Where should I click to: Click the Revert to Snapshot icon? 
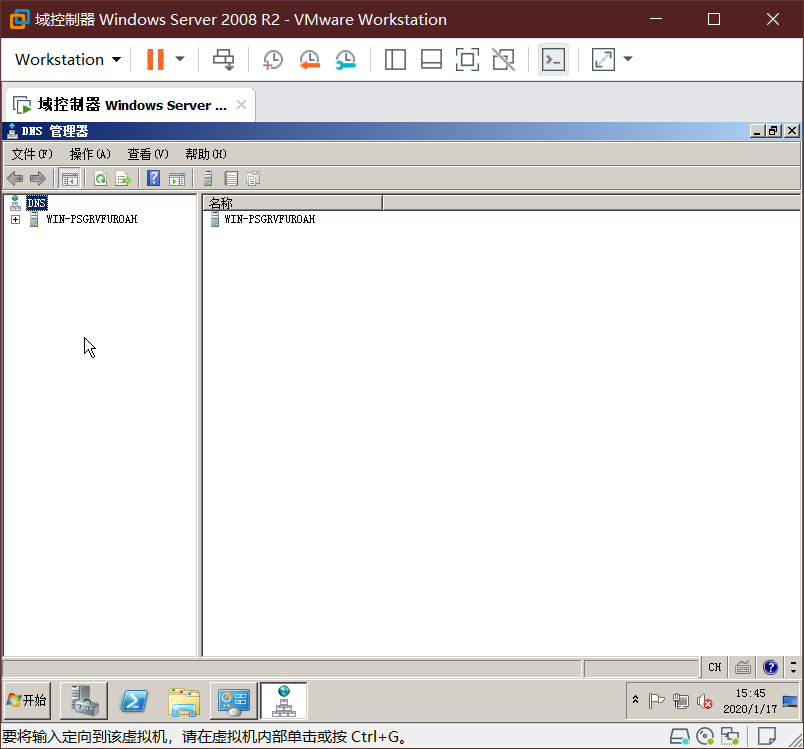click(309, 59)
